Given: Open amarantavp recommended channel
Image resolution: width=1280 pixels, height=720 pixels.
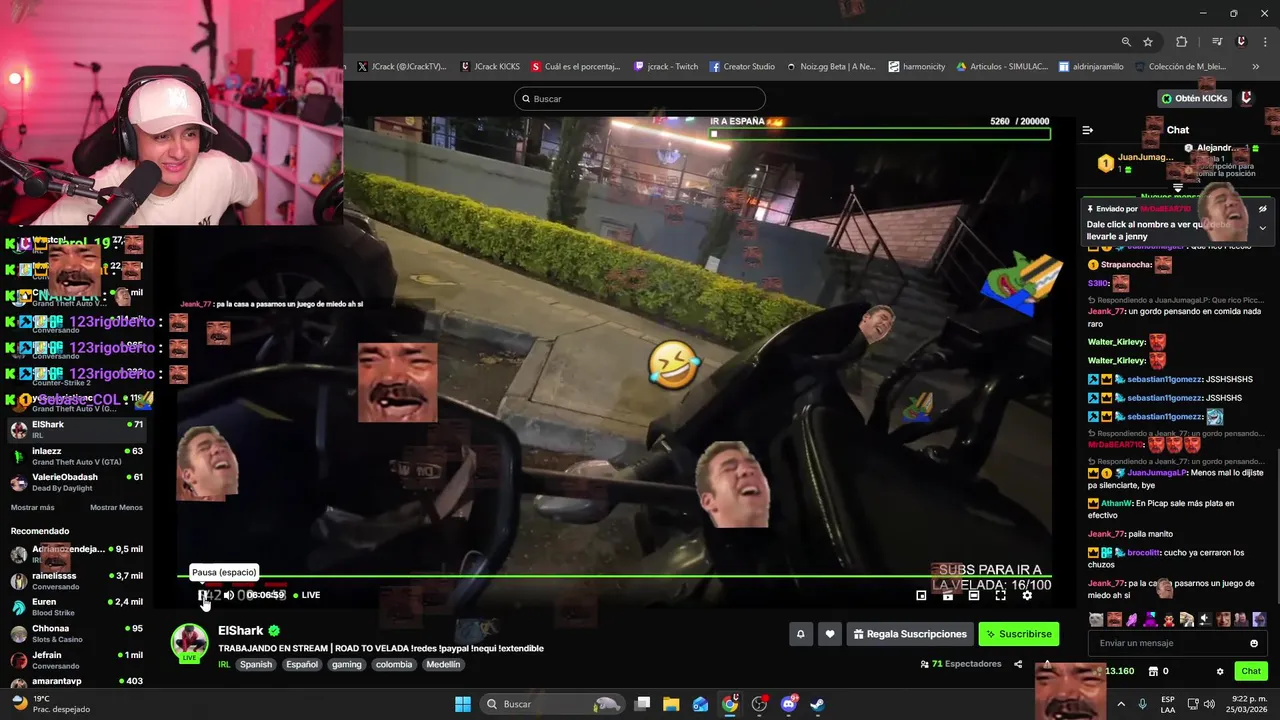Looking at the screenshot, I should pyautogui.click(x=77, y=682).
